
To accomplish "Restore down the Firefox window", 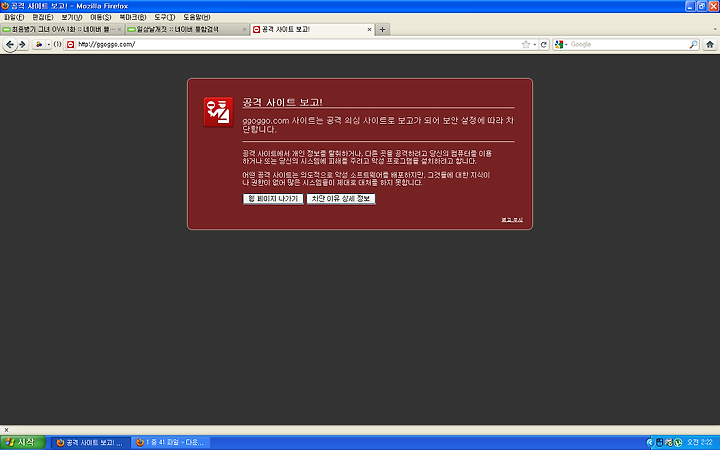I will [702, 6].
